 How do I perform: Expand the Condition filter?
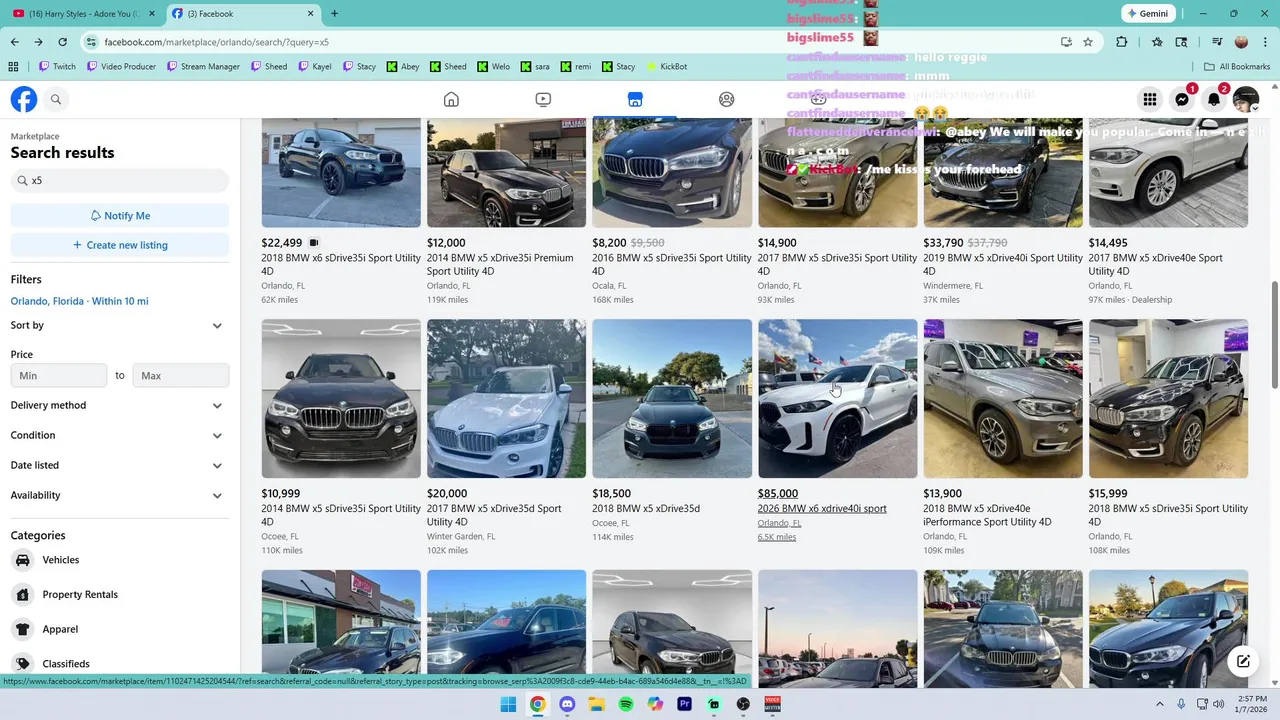click(120, 436)
